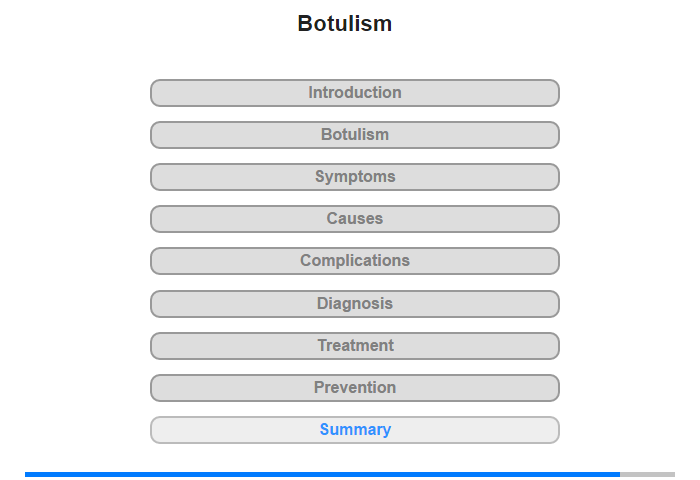
Task: Pick the button between Symptoms and Complications
Action: [354, 219]
